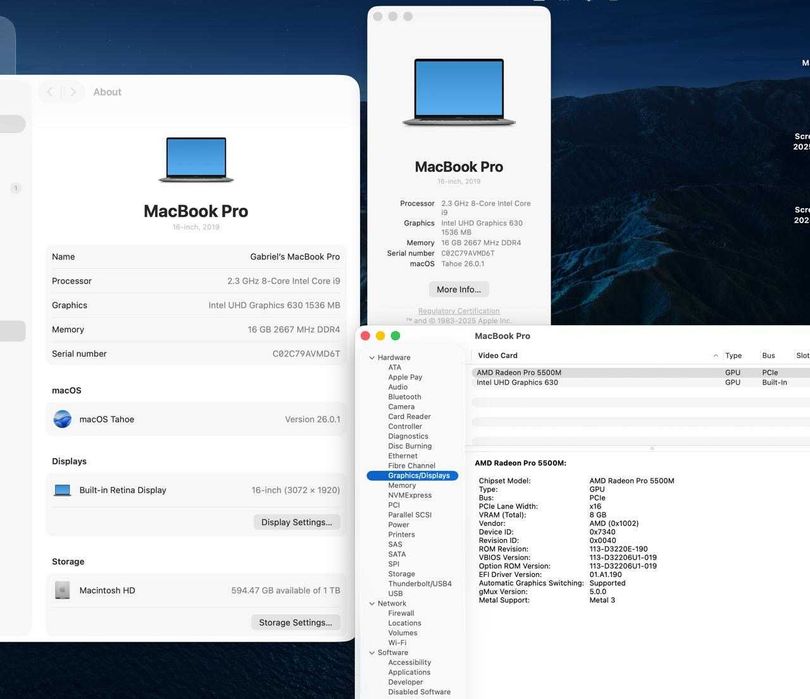Select Audio in the Hardware list
The width and height of the screenshot is (810, 699).
[398, 387]
